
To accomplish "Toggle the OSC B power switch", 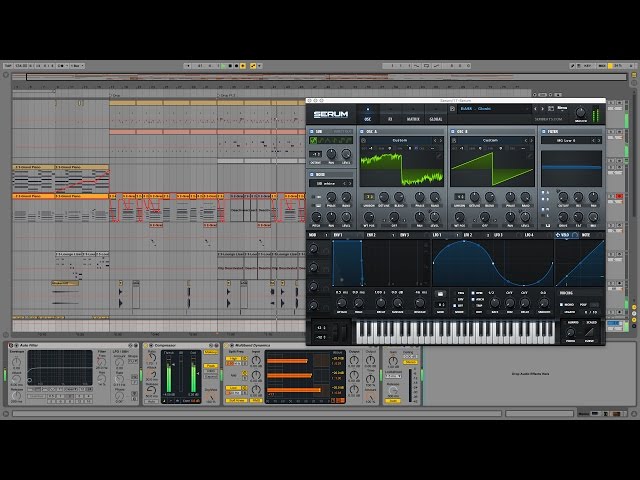I will [x=453, y=131].
